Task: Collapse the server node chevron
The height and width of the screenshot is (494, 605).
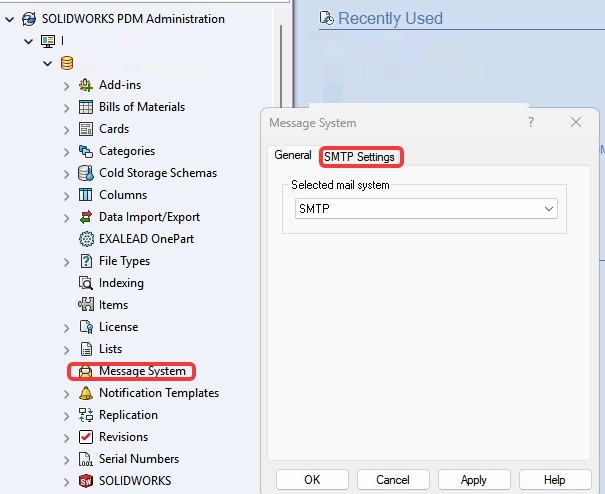Action: 29,41
